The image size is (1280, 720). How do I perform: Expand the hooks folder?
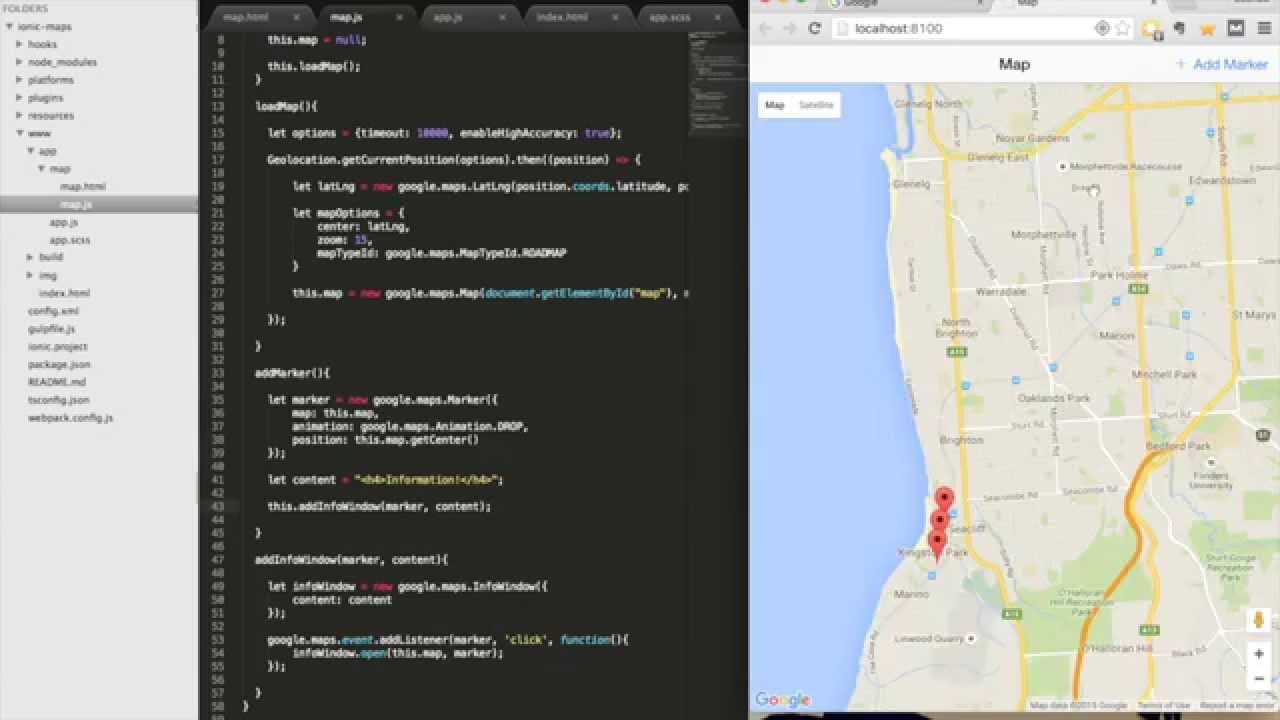tap(19, 44)
